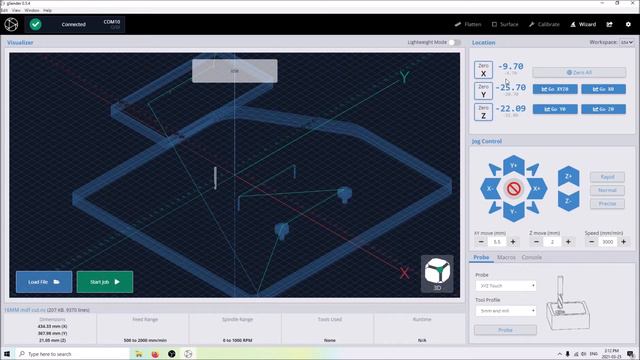
Task: Jog diagonally X- Y+ arrow
Action: (x=495, y=169)
